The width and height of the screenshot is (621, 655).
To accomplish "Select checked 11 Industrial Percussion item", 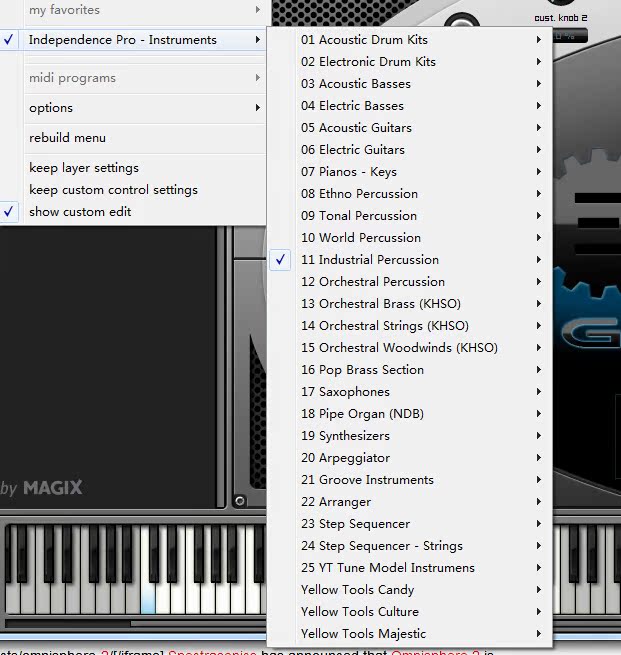I will 410,260.
